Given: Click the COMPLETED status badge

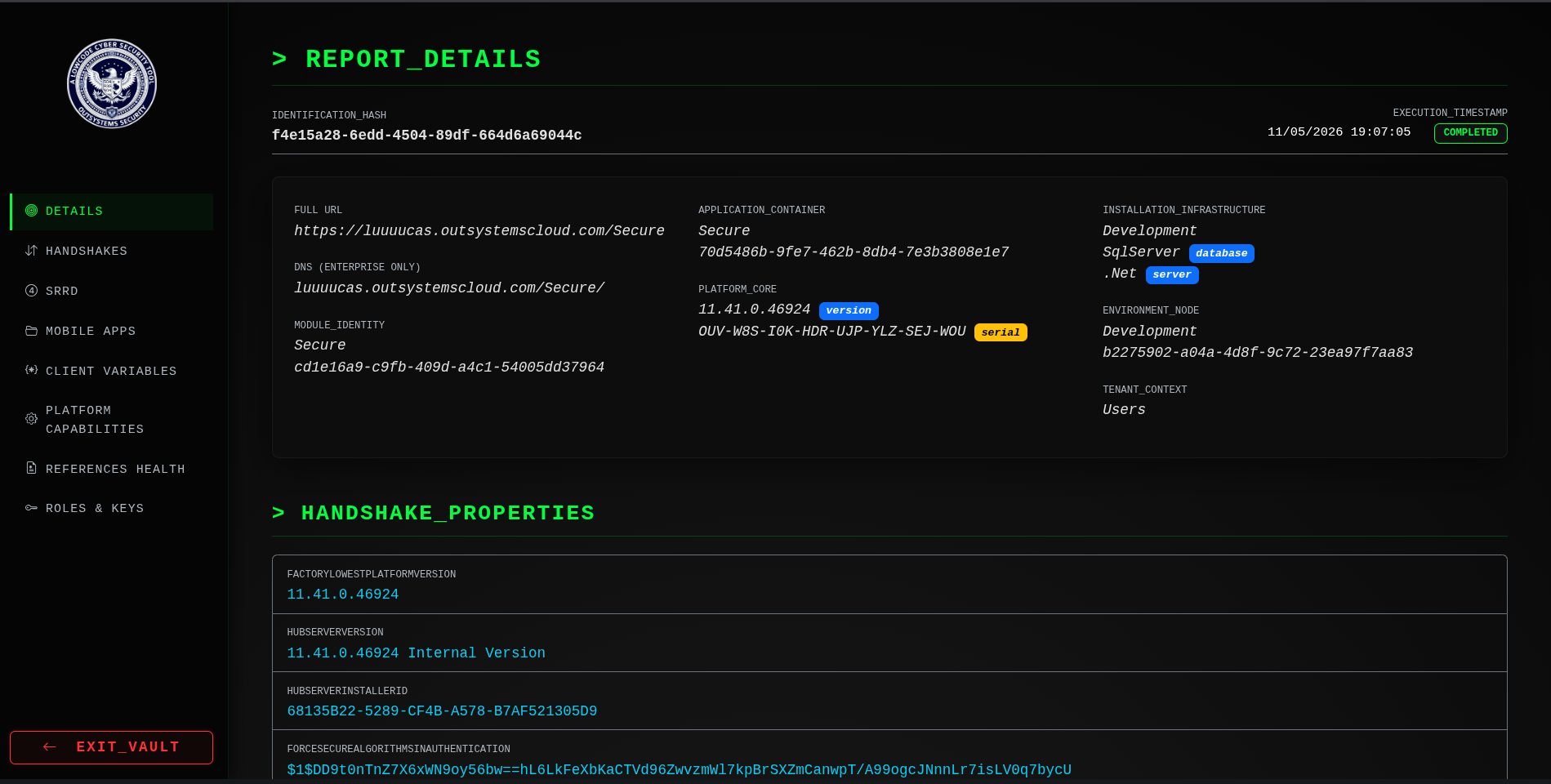Looking at the screenshot, I should point(1470,132).
